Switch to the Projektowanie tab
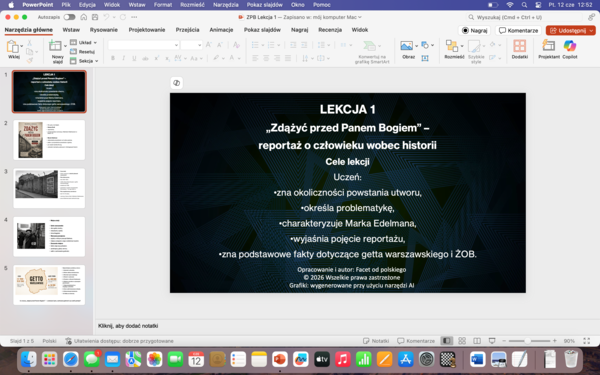 [147, 30]
